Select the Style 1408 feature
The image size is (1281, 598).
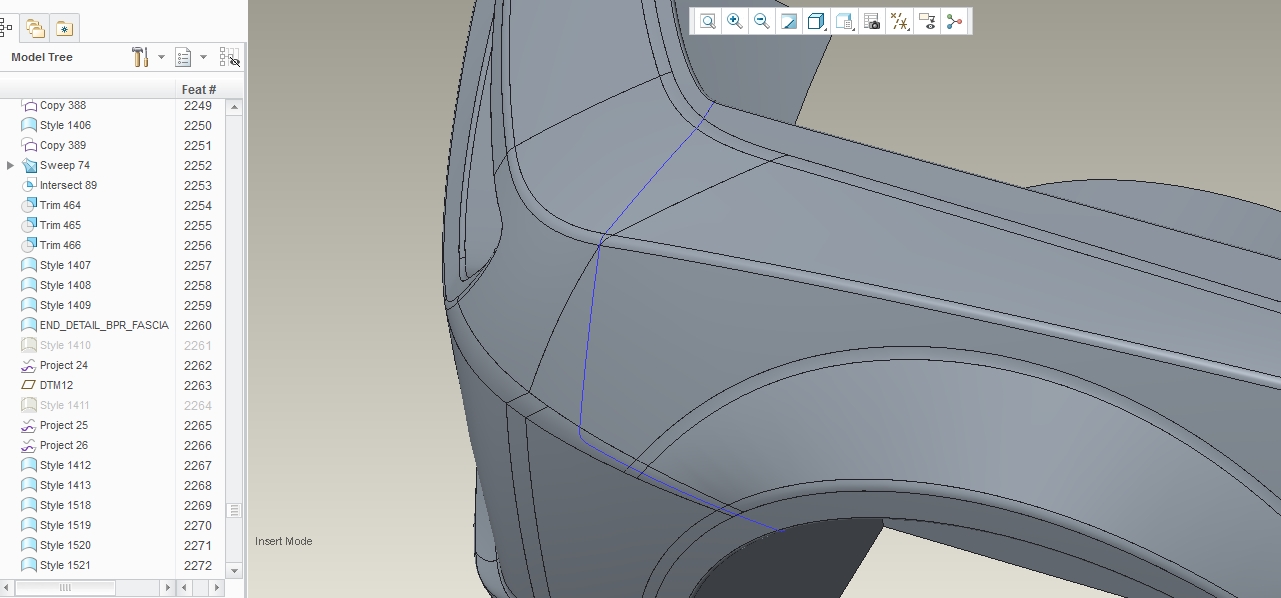pyautogui.click(x=65, y=285)
